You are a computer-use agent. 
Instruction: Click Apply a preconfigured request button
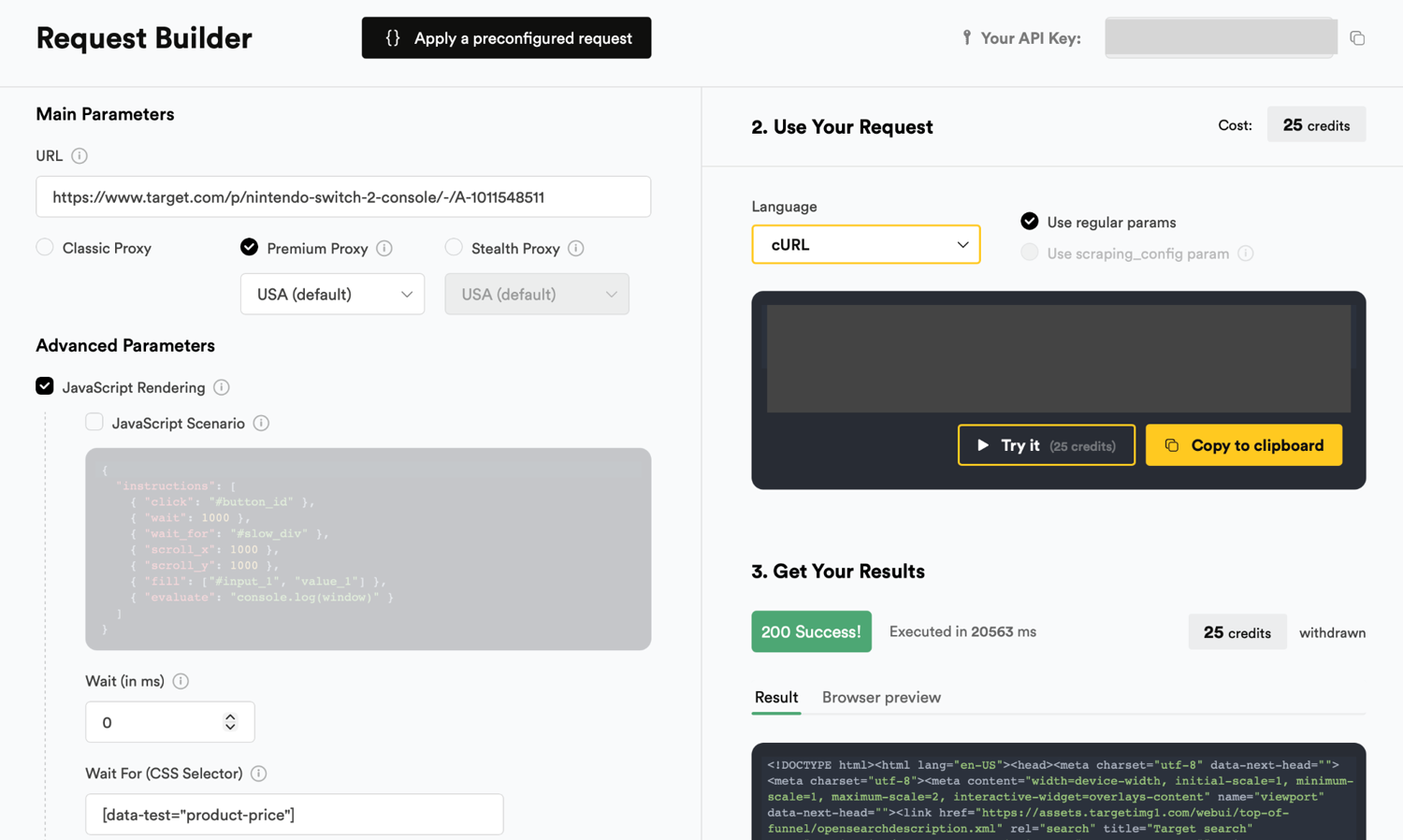pos(506,38)
